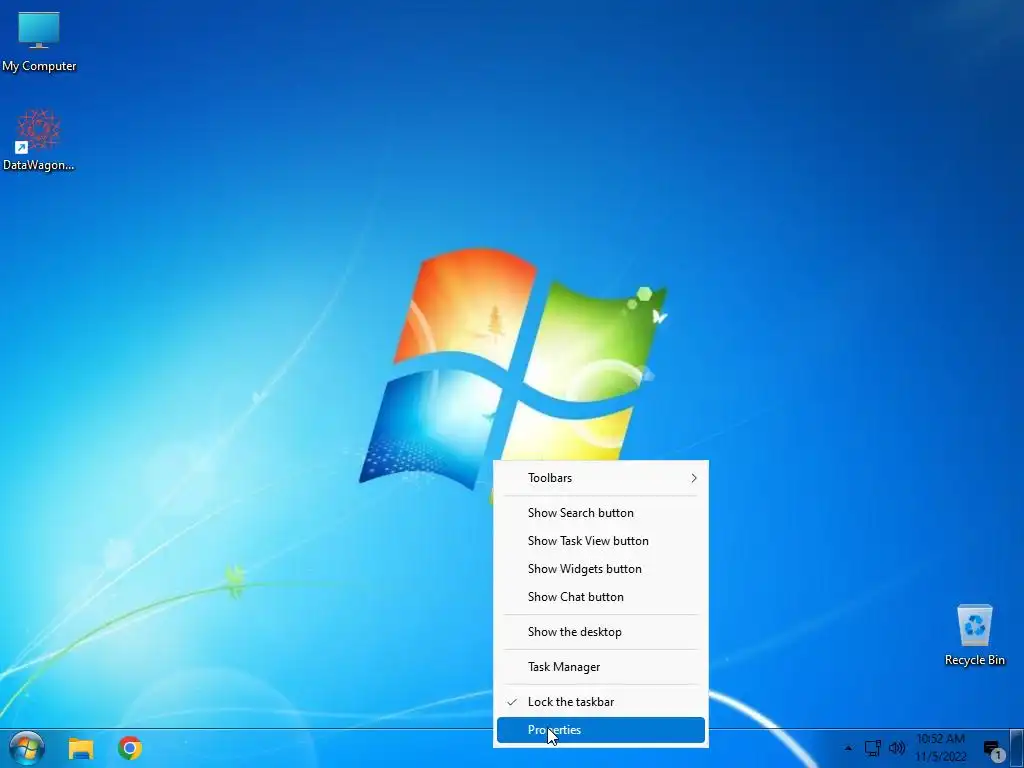Choose Show Search button in context menu

coord(601,513)
